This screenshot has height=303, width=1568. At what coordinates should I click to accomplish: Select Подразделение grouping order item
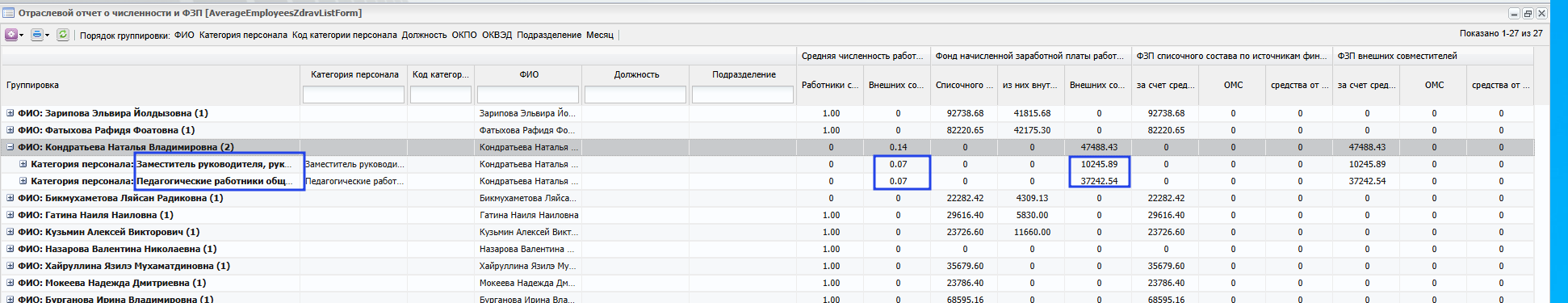[549, 35]
